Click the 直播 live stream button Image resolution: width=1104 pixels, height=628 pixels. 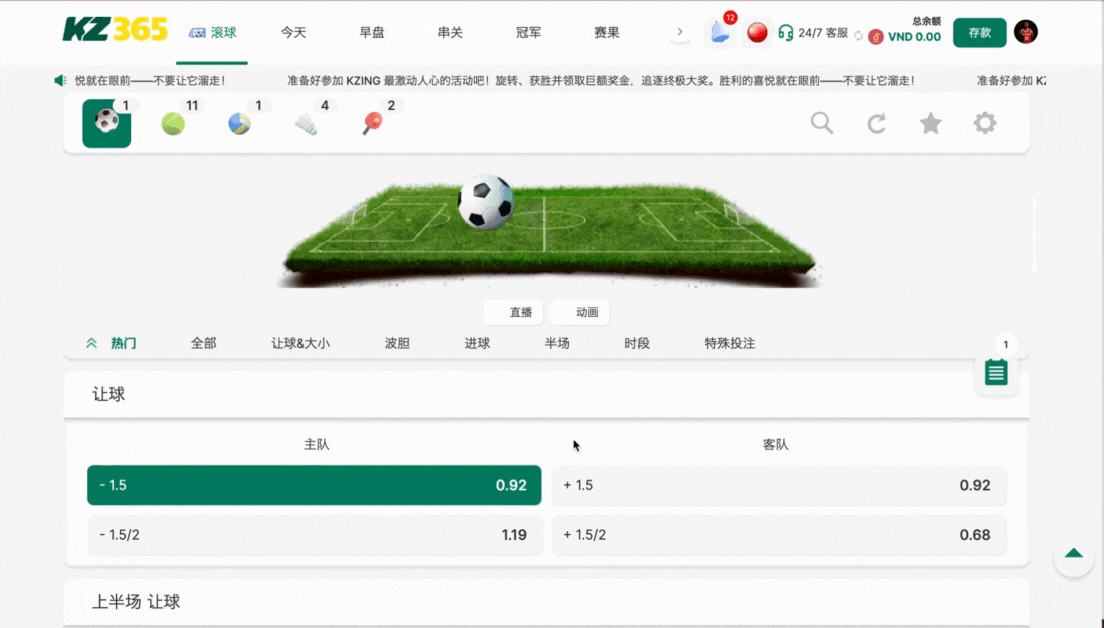click(x=515, y=312)
